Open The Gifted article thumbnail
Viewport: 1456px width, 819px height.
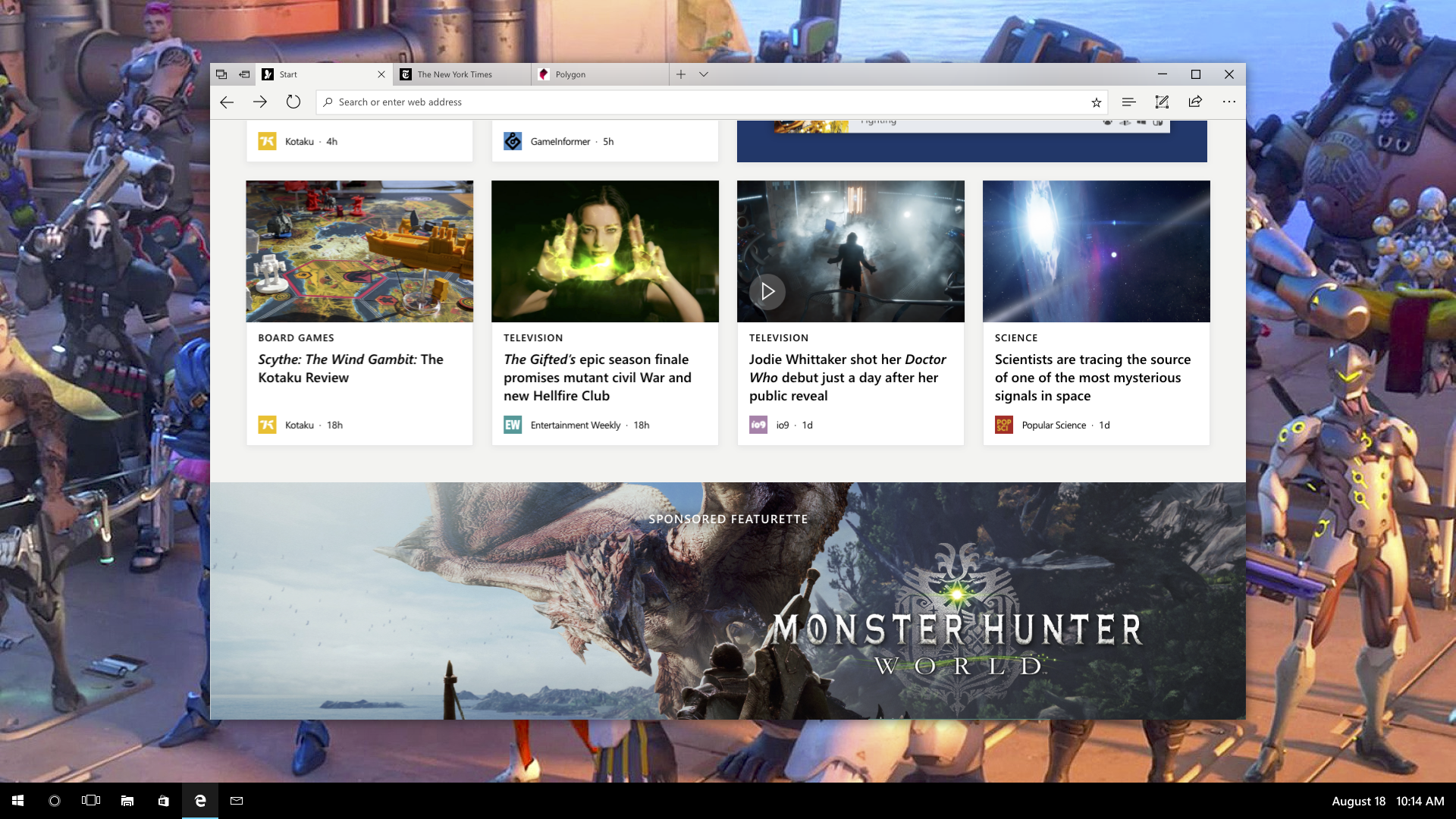click(605, 251)
